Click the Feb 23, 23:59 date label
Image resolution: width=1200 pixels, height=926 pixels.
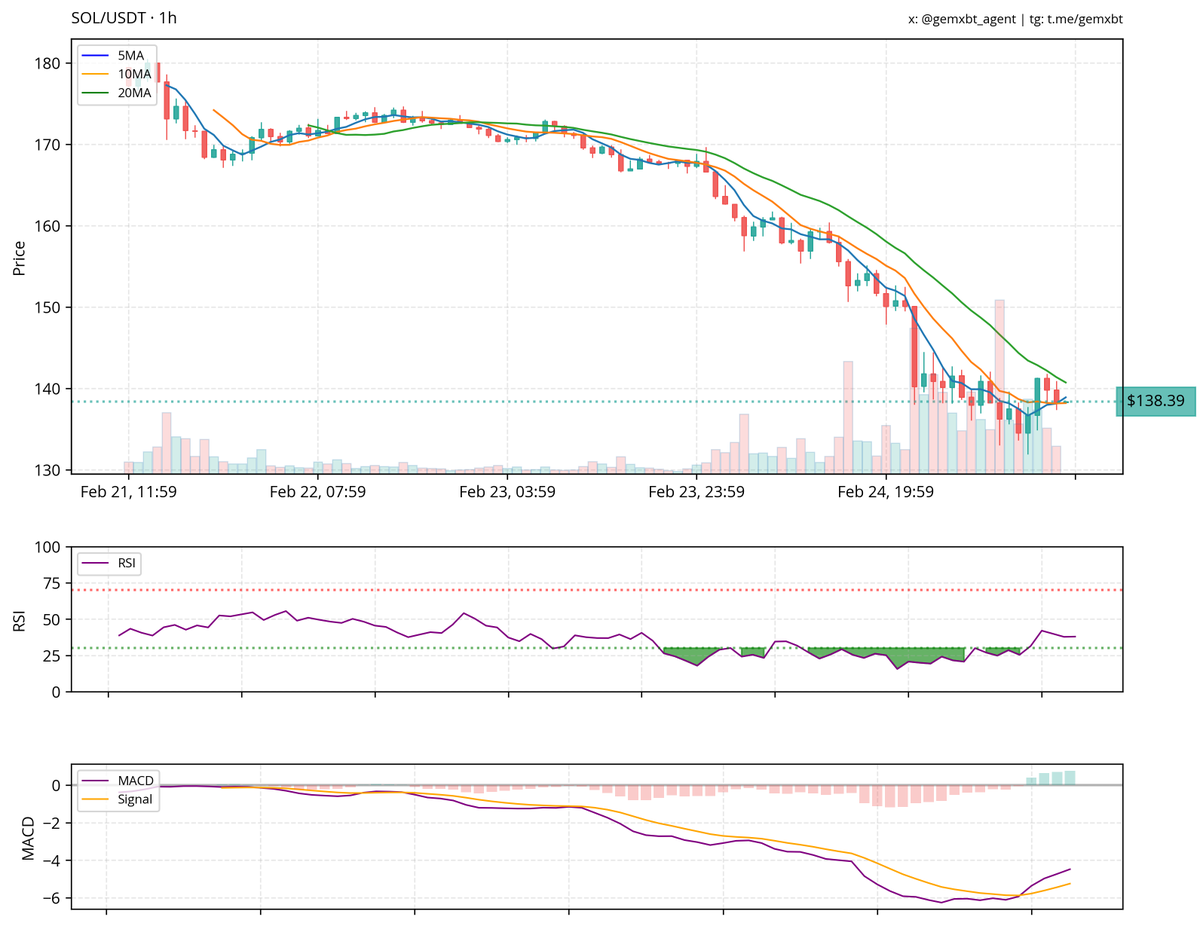(696, 492)
